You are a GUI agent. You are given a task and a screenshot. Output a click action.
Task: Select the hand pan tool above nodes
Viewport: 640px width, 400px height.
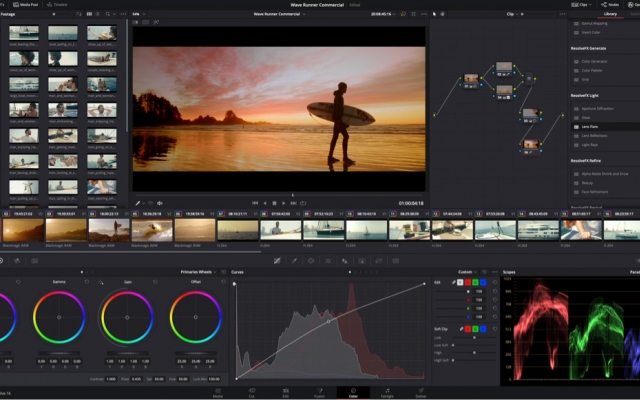tap(442, 14)
